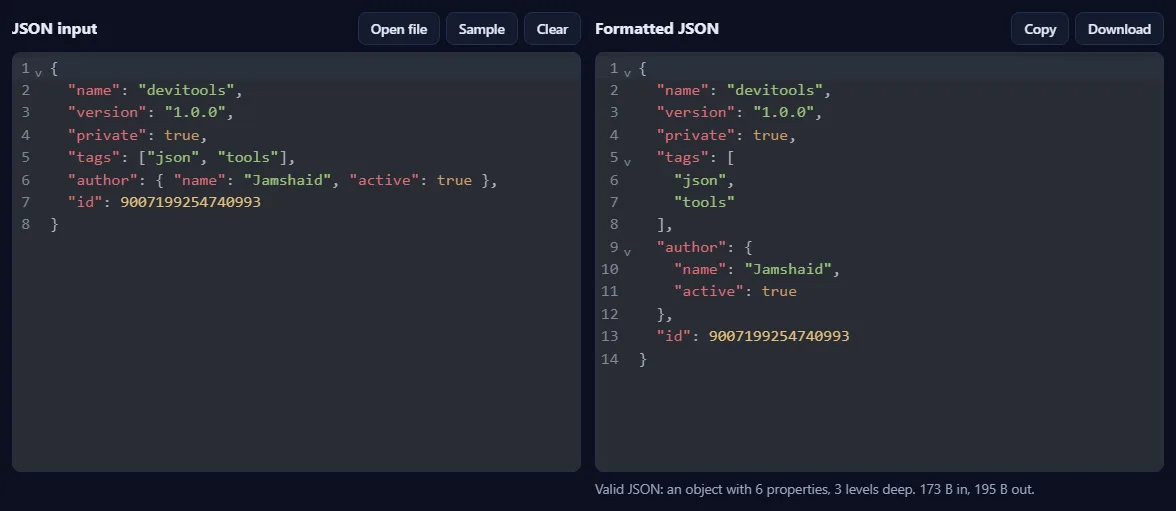Clear the JSON input

point(552,29)
